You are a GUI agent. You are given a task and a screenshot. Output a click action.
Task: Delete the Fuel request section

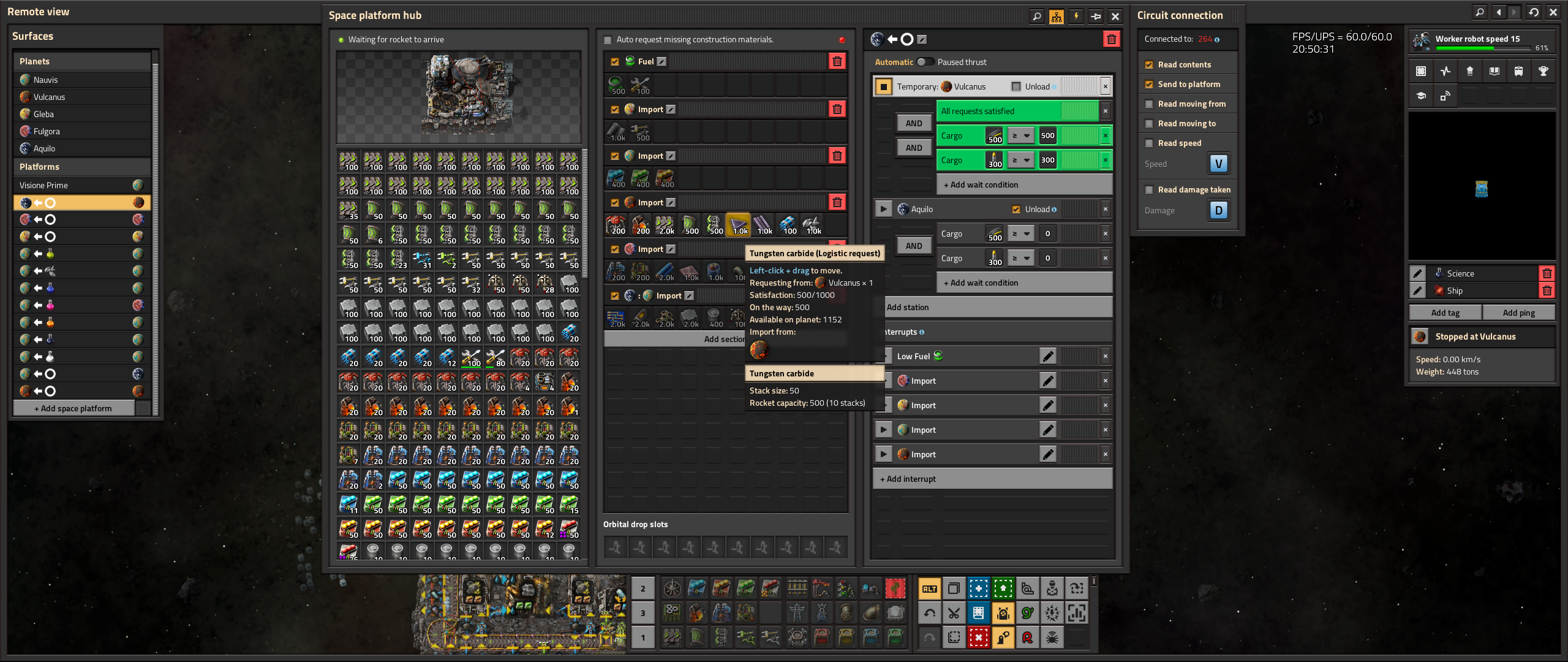pyautogui.click(x=837, y=61)
